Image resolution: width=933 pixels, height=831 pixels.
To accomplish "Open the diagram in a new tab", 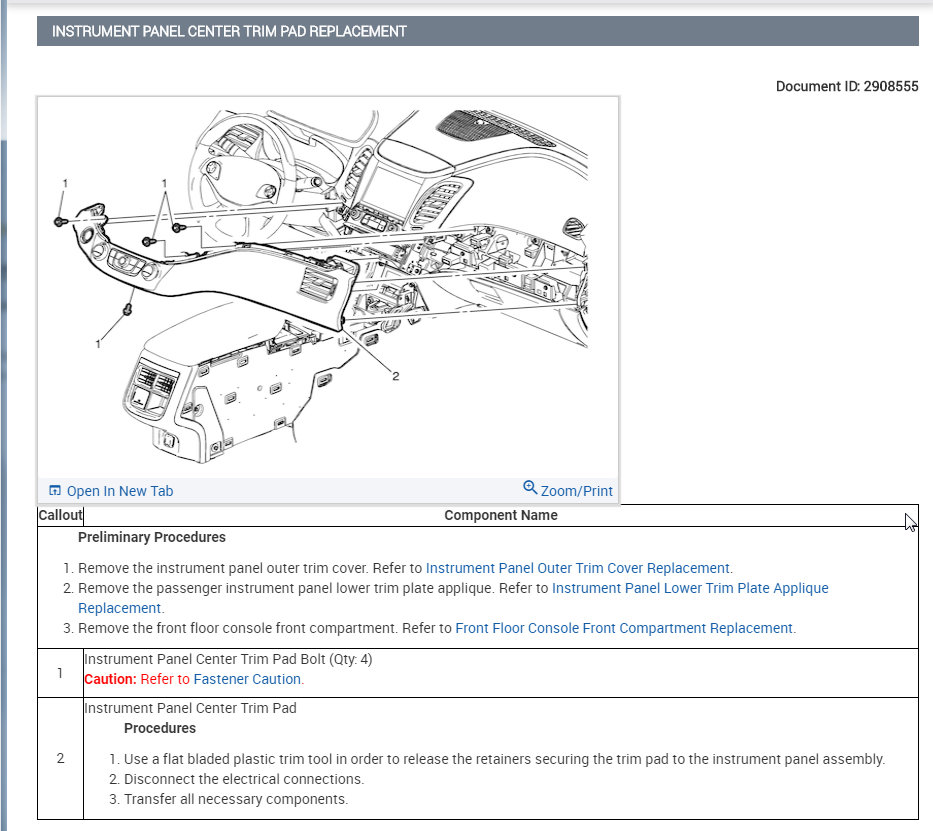I will (118, 490).
